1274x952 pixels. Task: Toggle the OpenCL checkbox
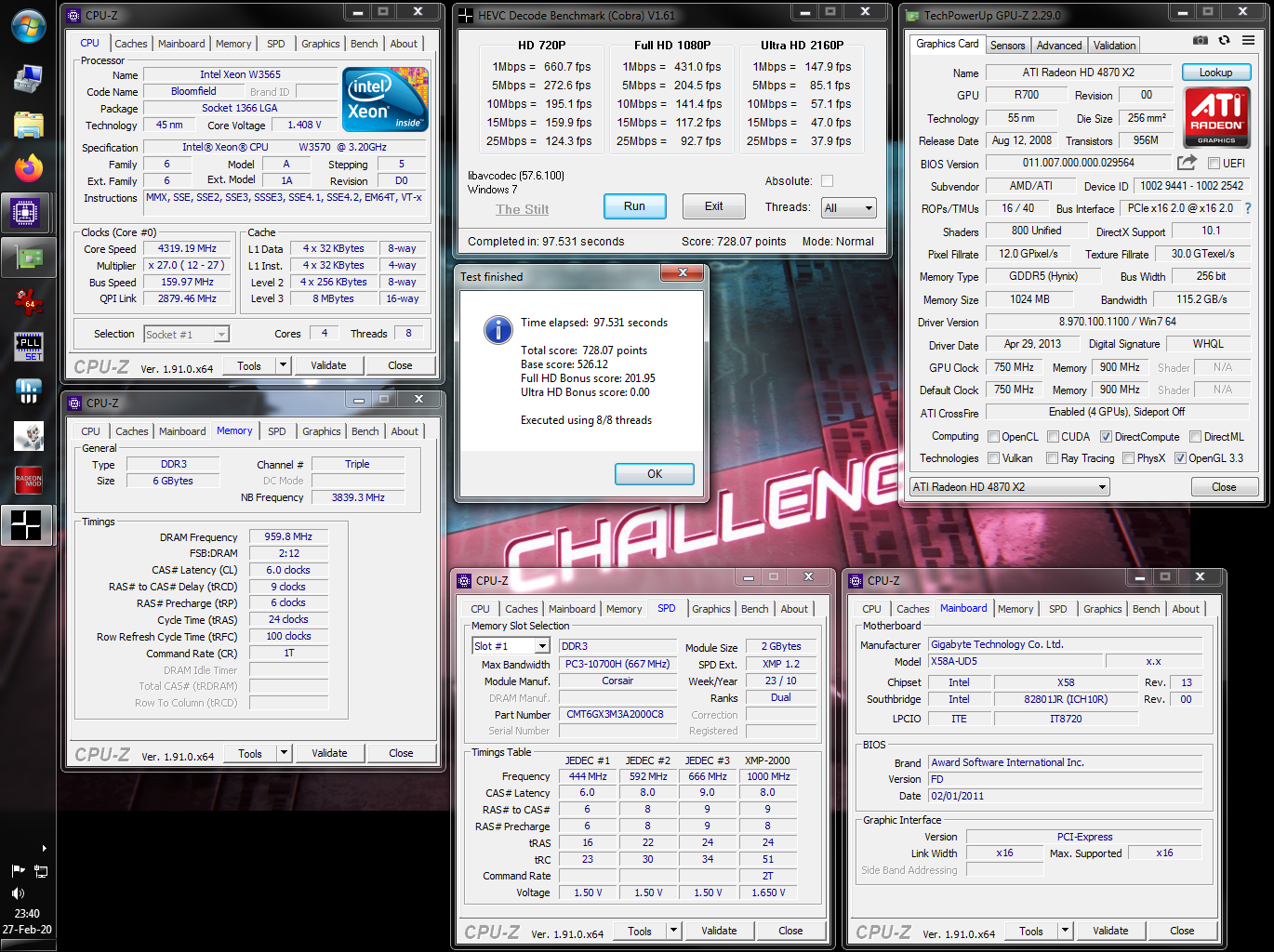[994, 437]
